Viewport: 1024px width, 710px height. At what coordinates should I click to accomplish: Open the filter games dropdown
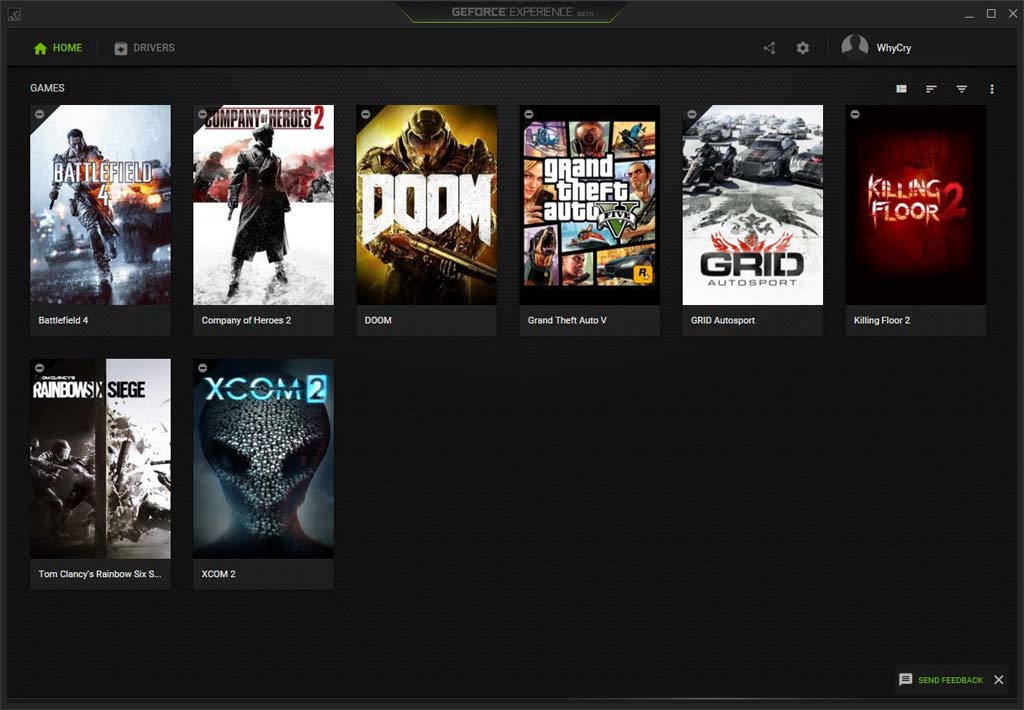961,89
